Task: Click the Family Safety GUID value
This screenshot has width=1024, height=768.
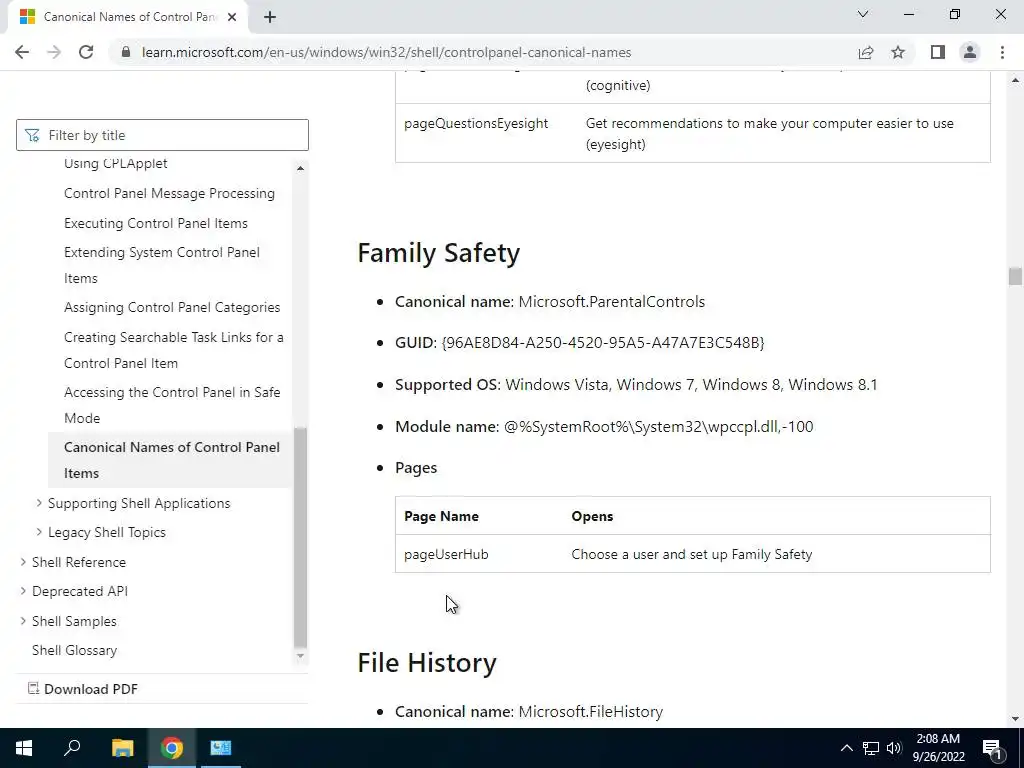Action: click(x=603, y=343)
